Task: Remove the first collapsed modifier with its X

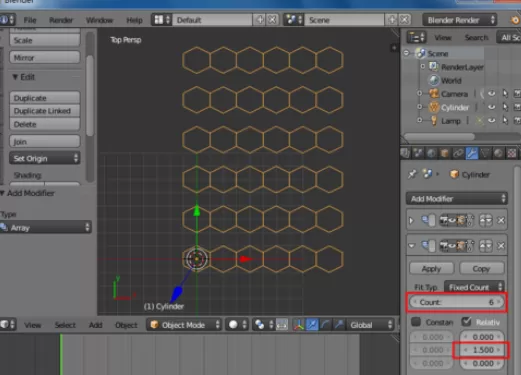Action: pyautogui.click(x=501, y=220)
